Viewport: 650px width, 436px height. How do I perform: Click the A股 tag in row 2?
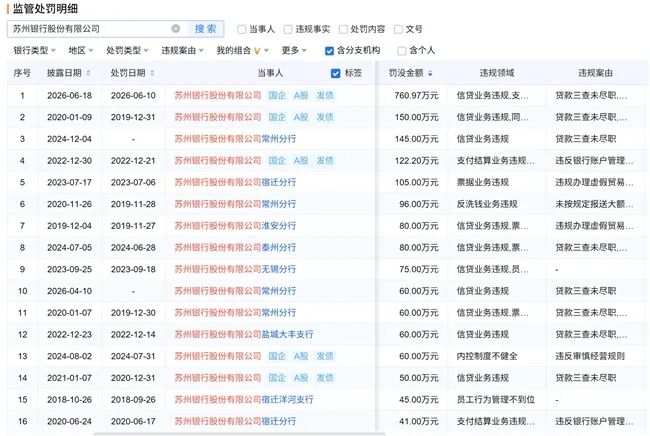pyautogui.click(x=301, y=117)
